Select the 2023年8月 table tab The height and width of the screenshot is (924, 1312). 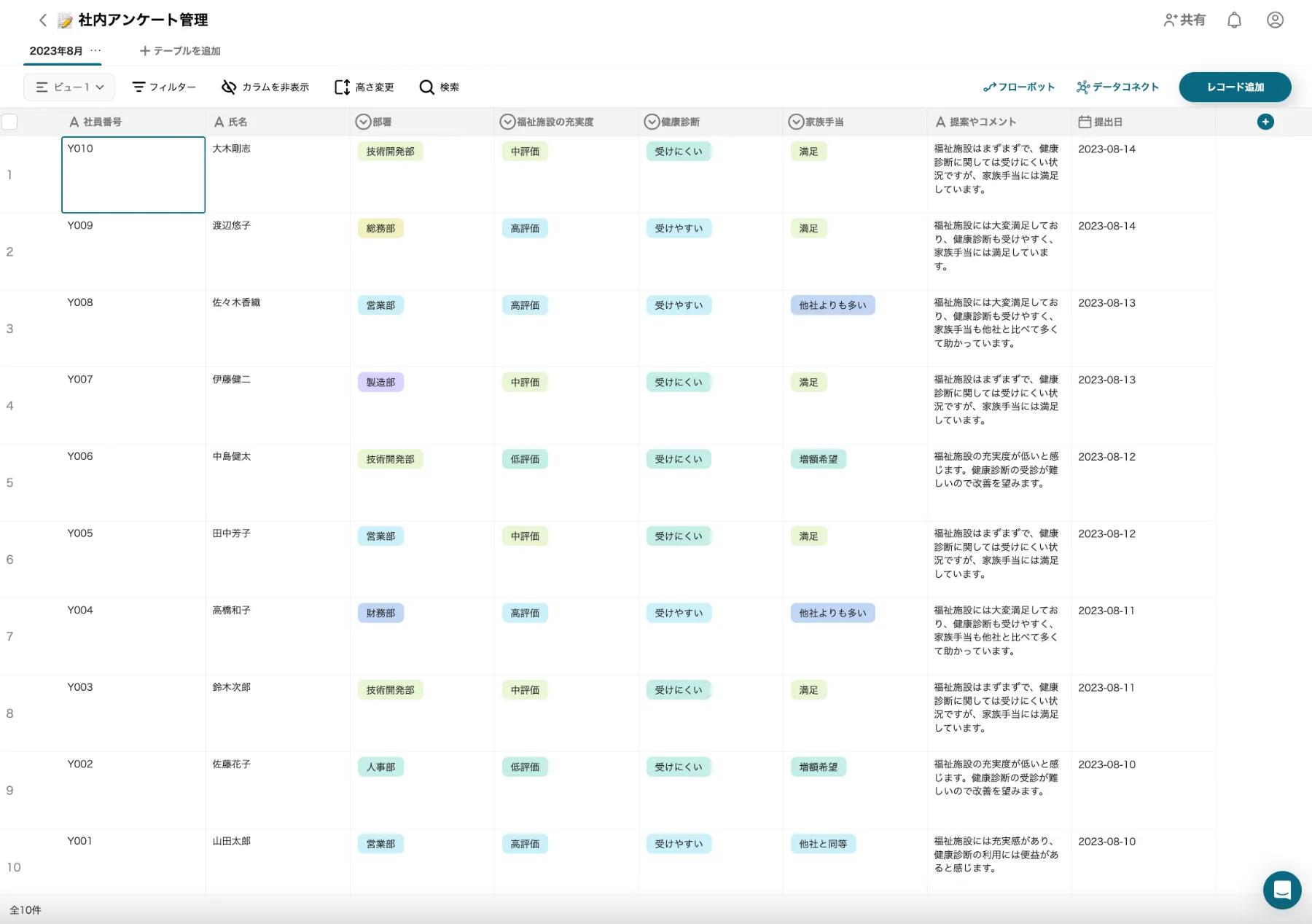55,51
